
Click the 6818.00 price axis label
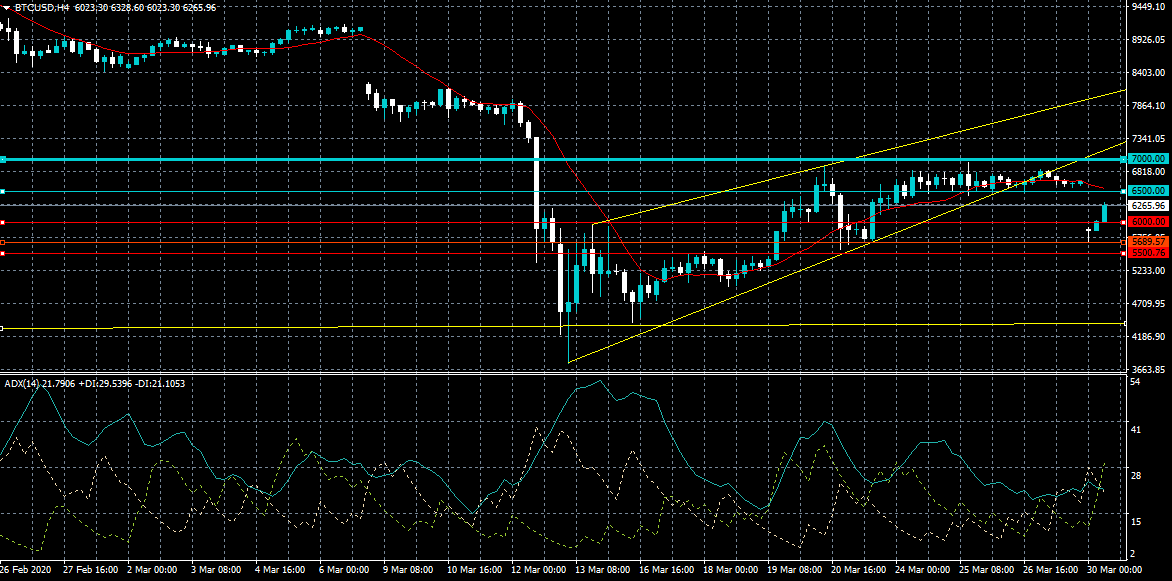[1149, 171]
